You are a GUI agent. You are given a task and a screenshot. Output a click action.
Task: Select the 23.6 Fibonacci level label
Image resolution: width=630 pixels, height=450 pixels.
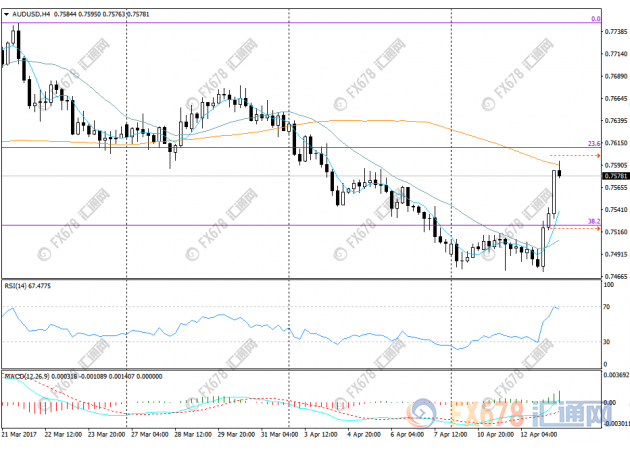coord(592,144)
